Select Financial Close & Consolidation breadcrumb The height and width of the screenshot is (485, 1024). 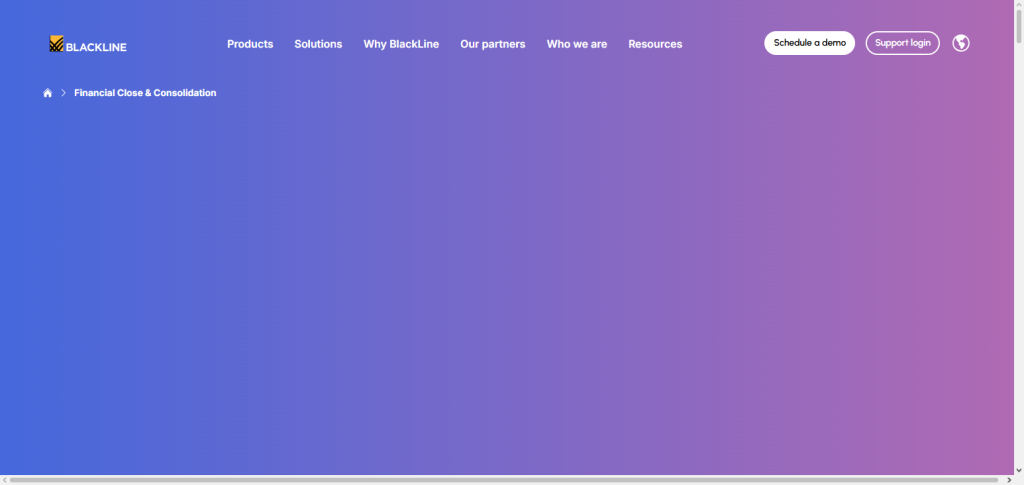[145, 93]
